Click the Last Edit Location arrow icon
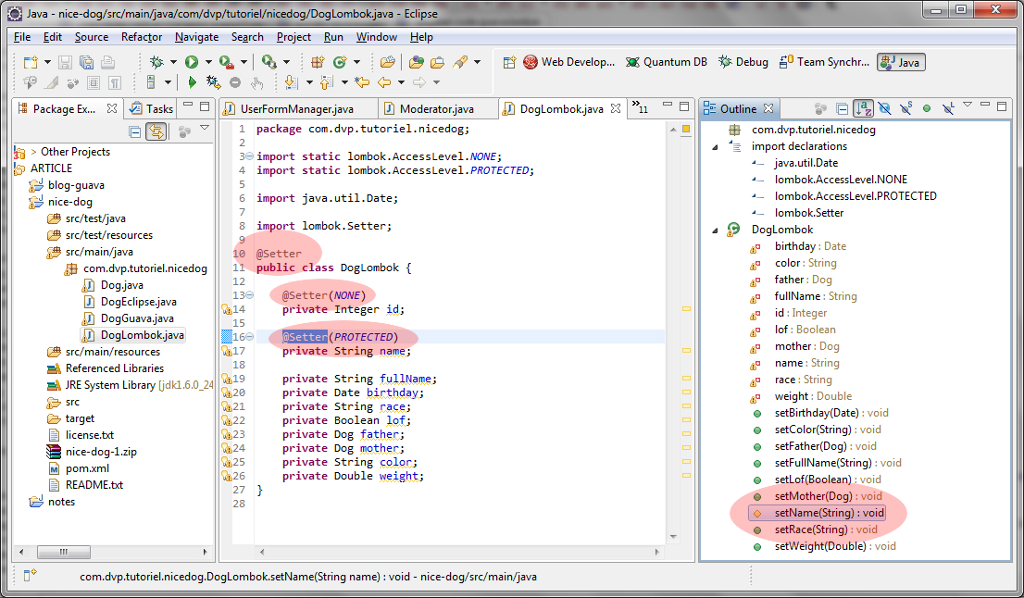 361,83
